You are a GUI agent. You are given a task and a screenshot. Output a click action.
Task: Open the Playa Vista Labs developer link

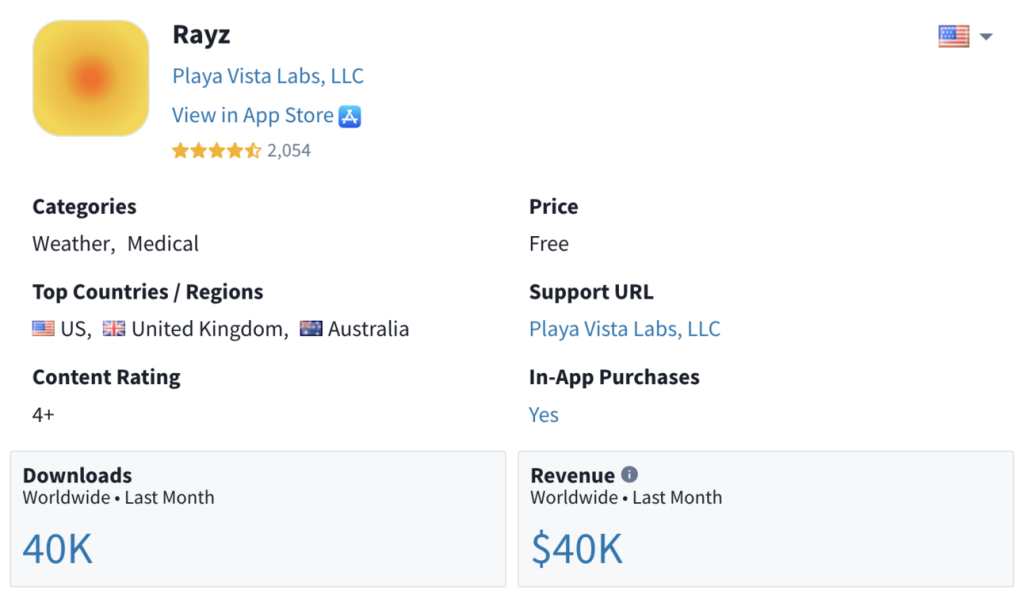coord(268,76)
